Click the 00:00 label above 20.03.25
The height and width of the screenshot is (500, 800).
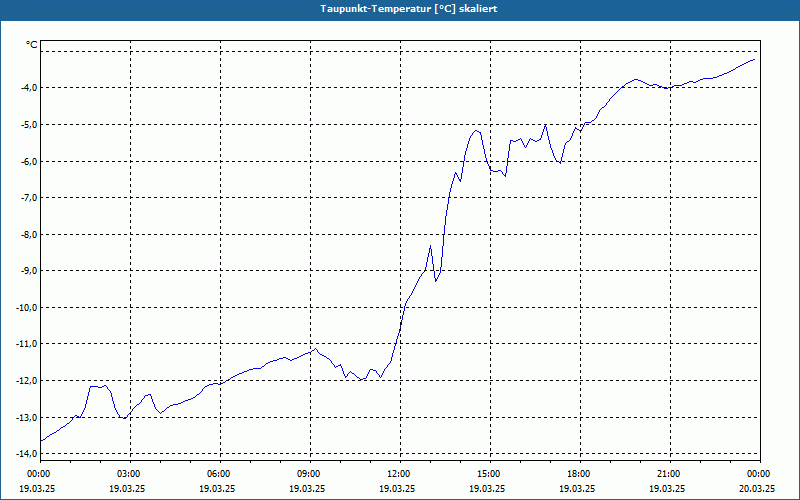click(760, 474)
